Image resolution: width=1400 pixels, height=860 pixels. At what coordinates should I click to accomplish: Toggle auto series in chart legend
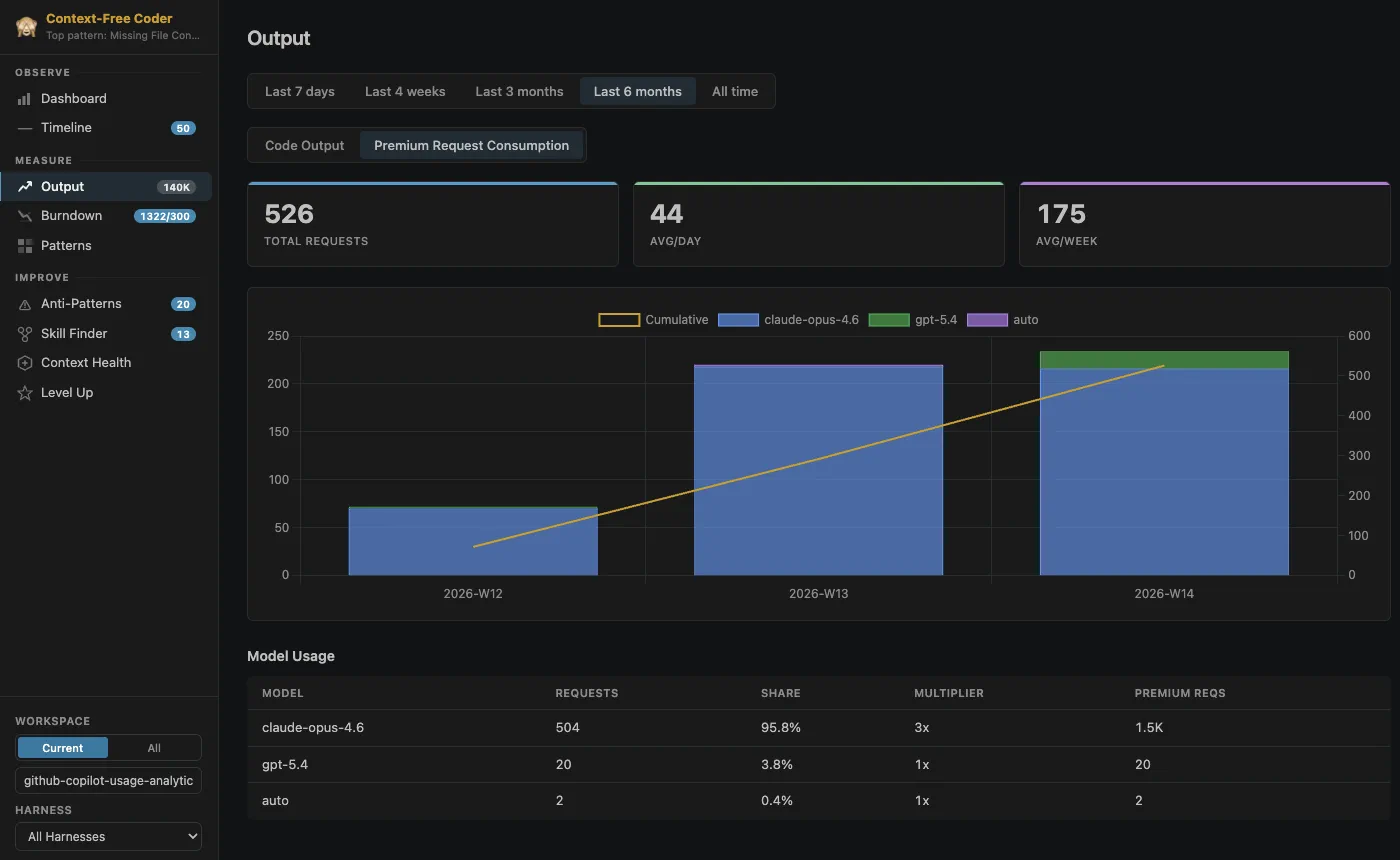[x=1003, y=320]
